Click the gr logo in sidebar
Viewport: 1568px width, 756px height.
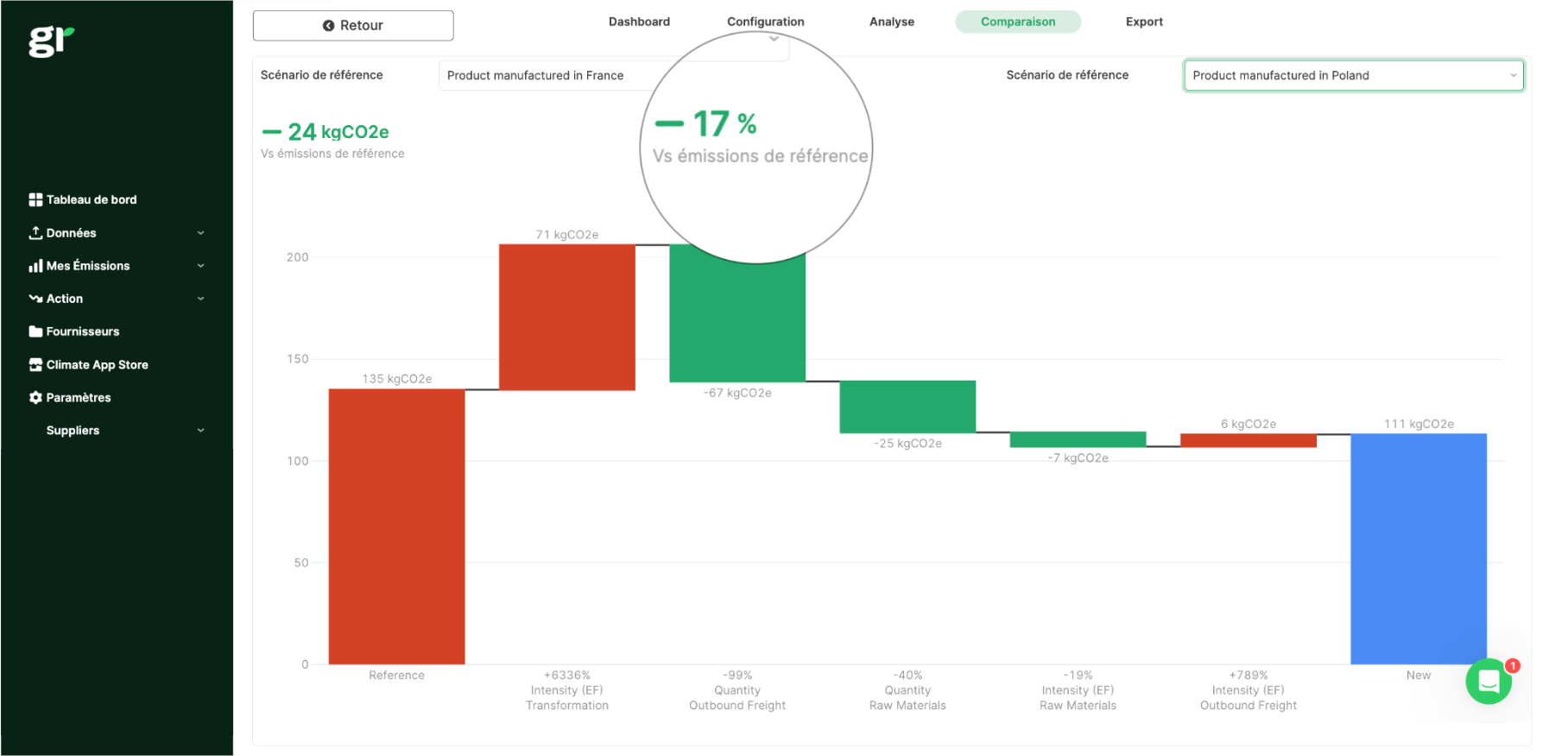click(51, 41)
